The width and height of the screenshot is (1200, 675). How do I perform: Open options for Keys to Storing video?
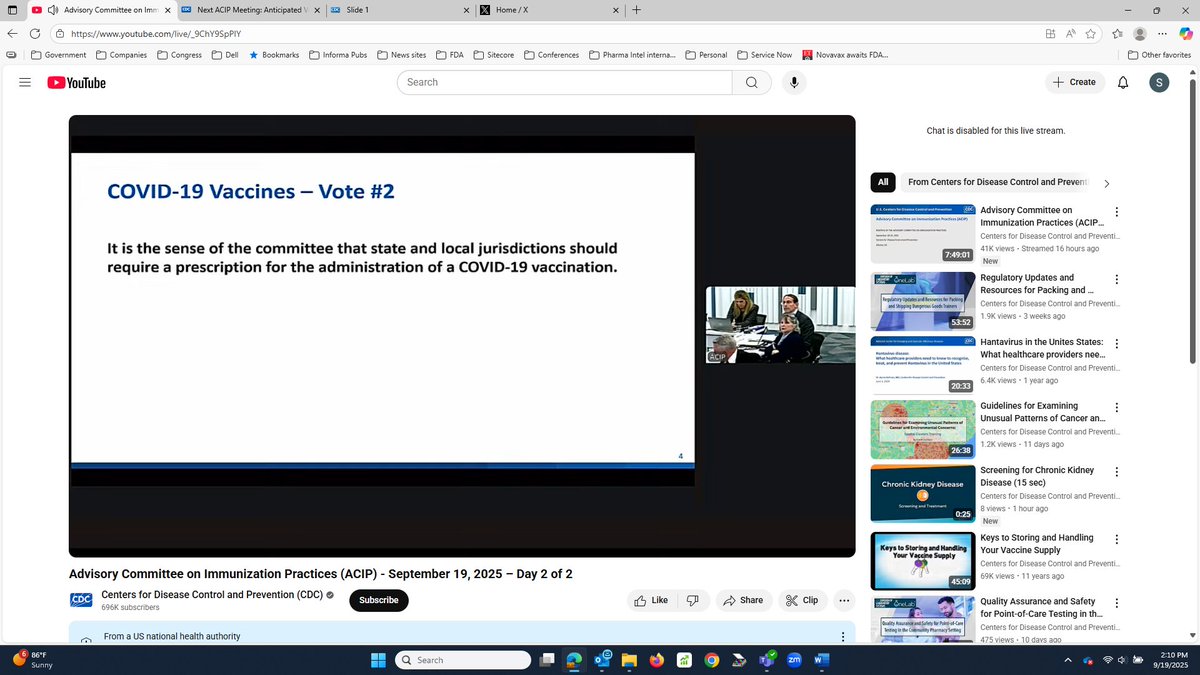pyautogui.click(x=1117, y=539)
